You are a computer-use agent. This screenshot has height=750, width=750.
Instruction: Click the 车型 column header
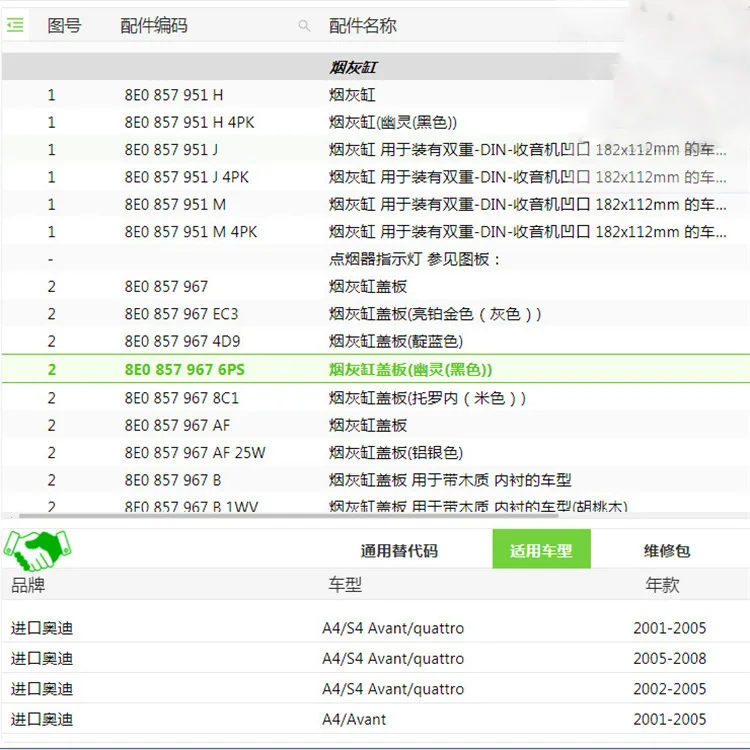point(345,585)
